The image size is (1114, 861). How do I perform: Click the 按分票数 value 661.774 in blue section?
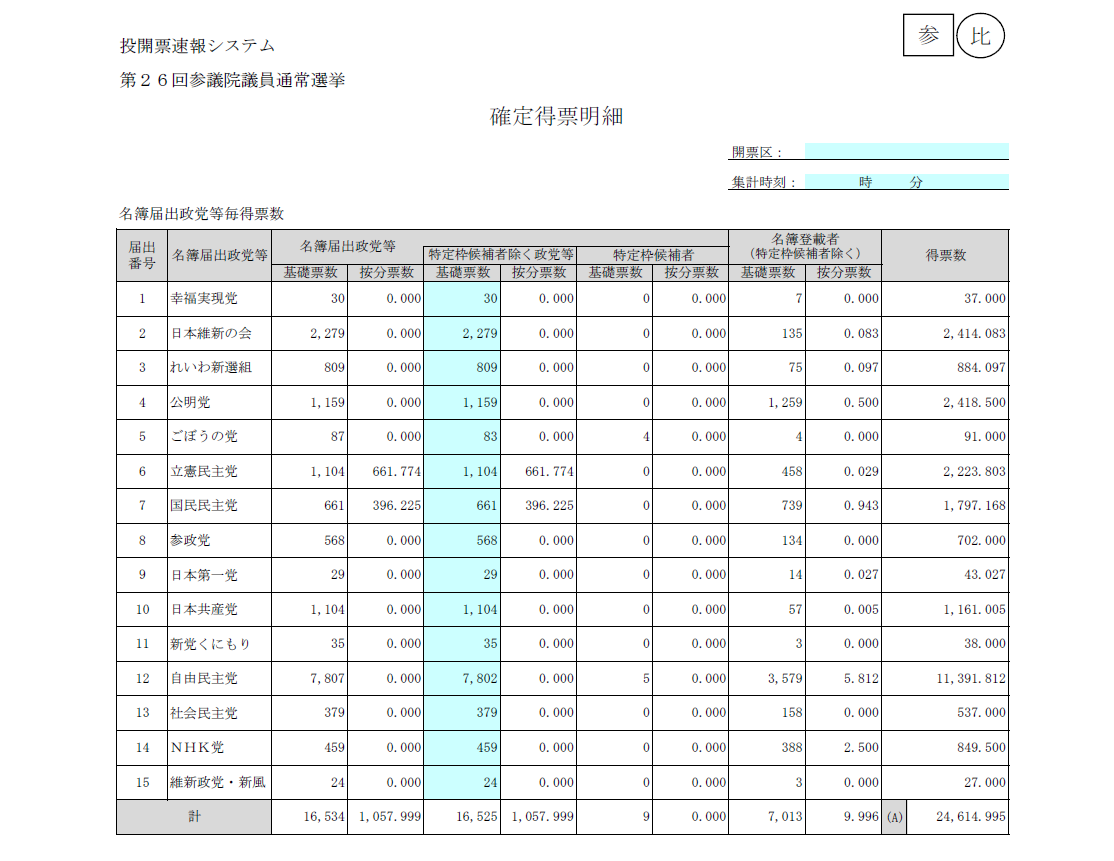pyautogui.click(x=549, y=471)
